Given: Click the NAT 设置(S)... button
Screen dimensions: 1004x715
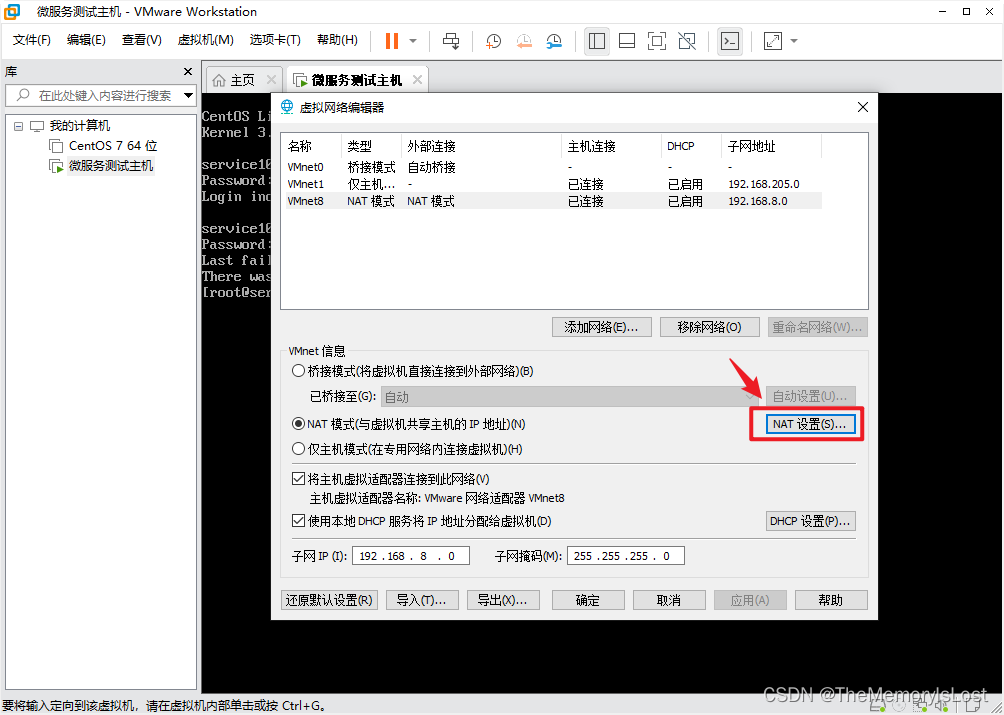Looking at the screenshot, I should pyautogui.click(x=809, y=424).
